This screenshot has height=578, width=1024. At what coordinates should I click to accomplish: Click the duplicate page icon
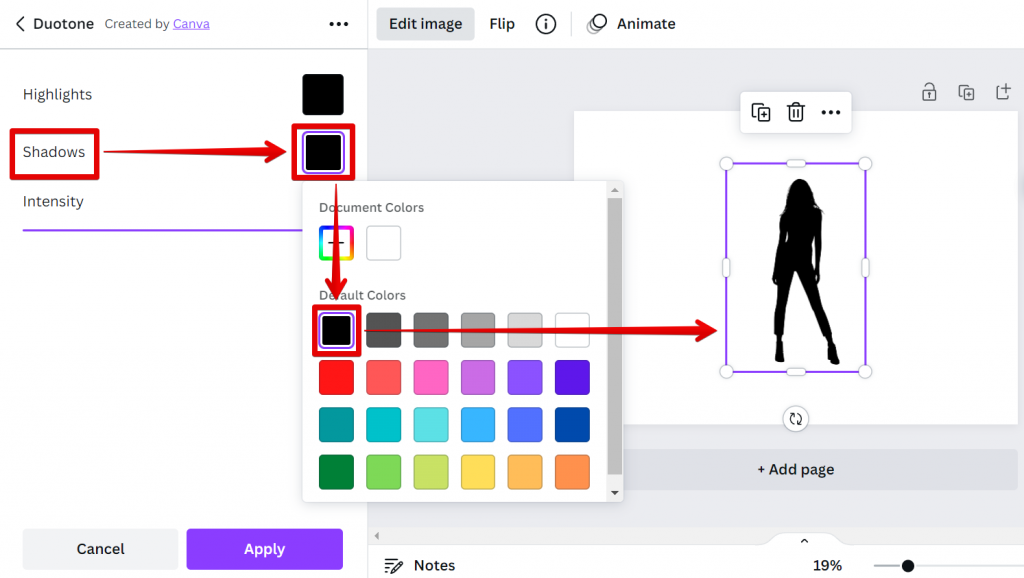click(966, 92)
